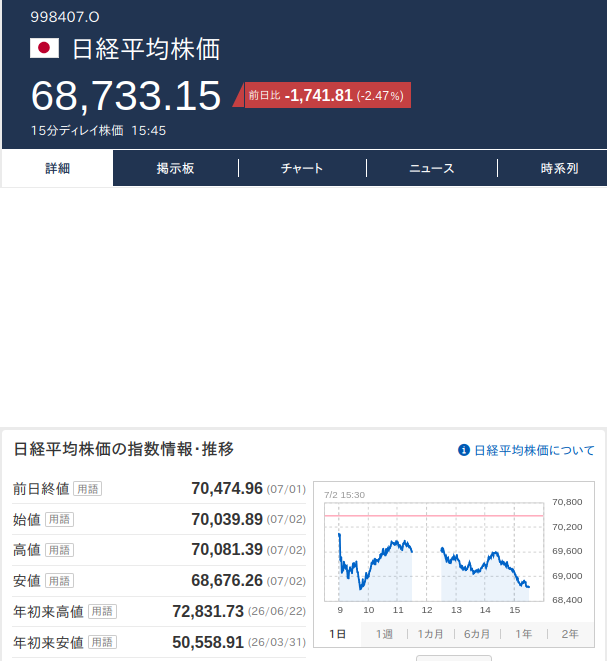Select the 1日 chart range
This screenshot has width=607, height=661.
point(338,634)
